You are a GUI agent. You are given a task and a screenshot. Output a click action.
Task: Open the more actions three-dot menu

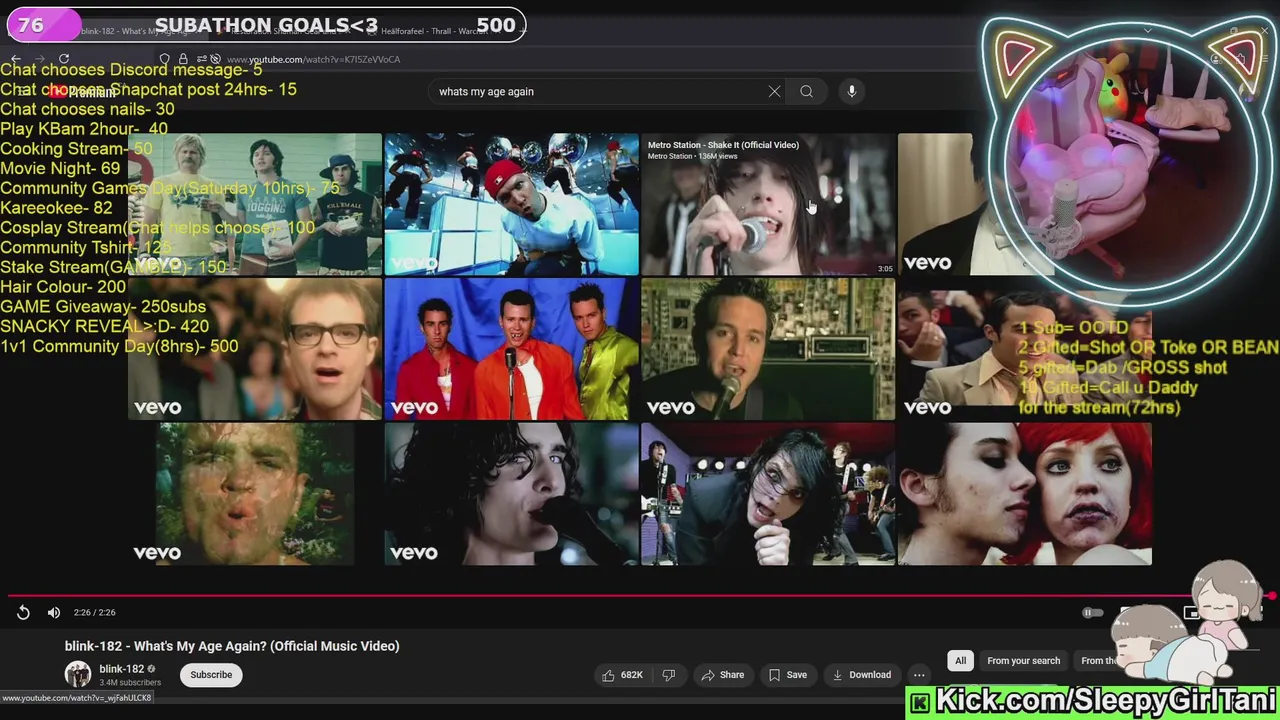[919, 675]
